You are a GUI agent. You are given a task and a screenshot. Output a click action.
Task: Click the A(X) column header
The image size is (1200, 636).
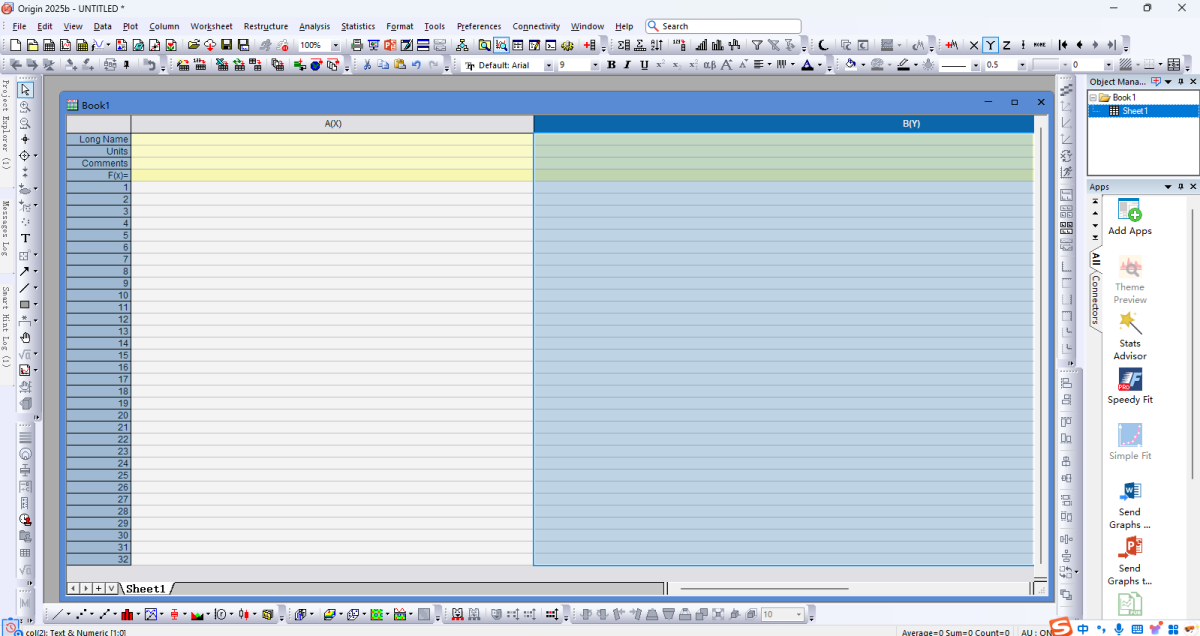(332, 124)
